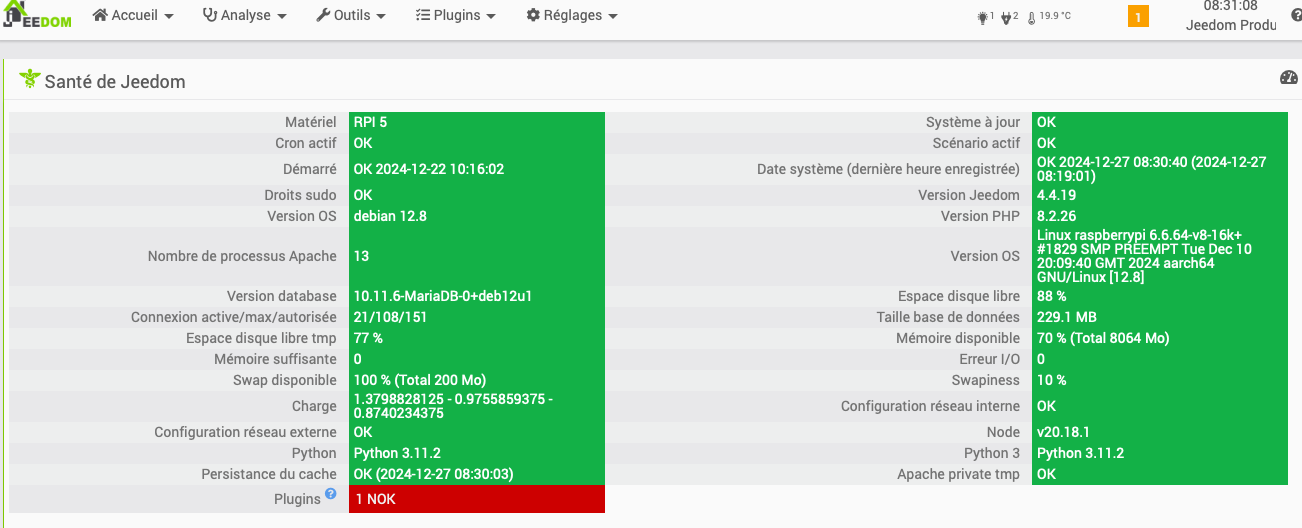
Task: Click the Cron actif label
Action: click(306, 143)
